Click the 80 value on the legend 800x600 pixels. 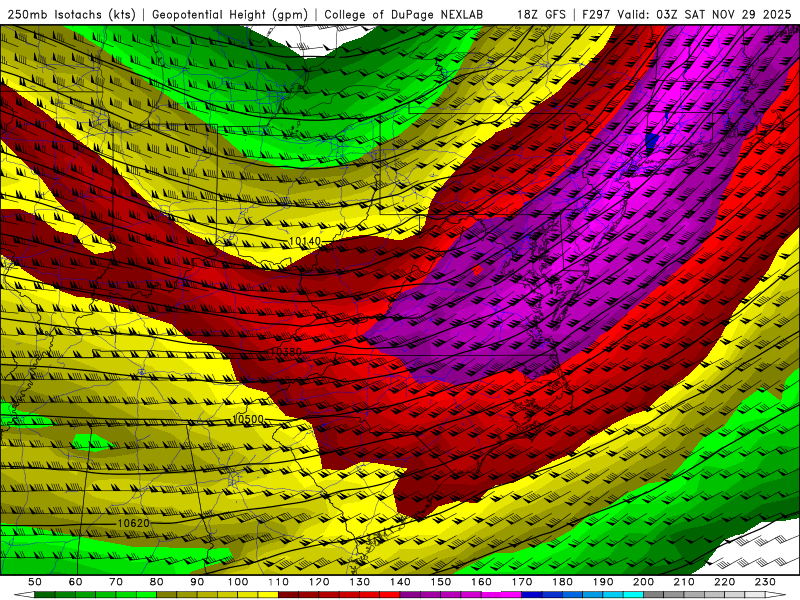(x=156, y=582)
